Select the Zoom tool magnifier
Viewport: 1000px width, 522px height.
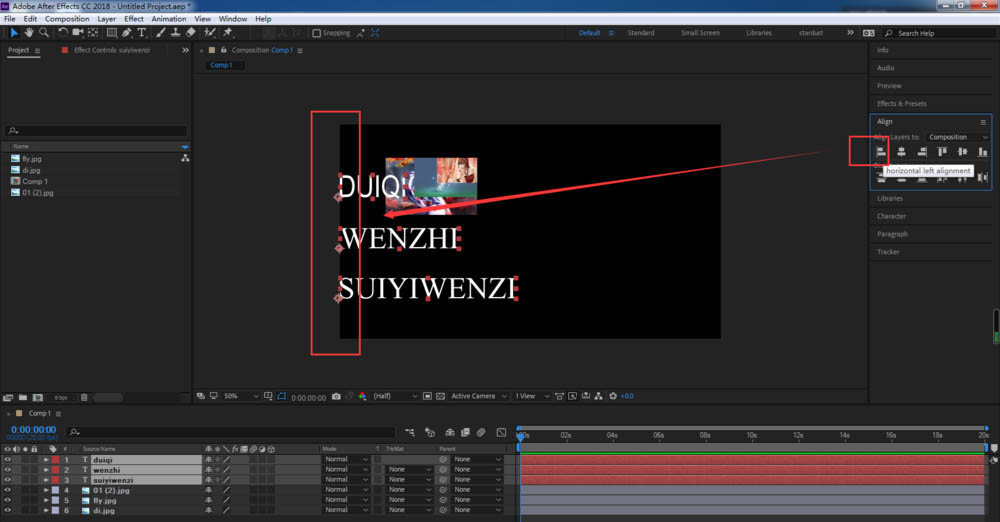[x=43, y=33]
